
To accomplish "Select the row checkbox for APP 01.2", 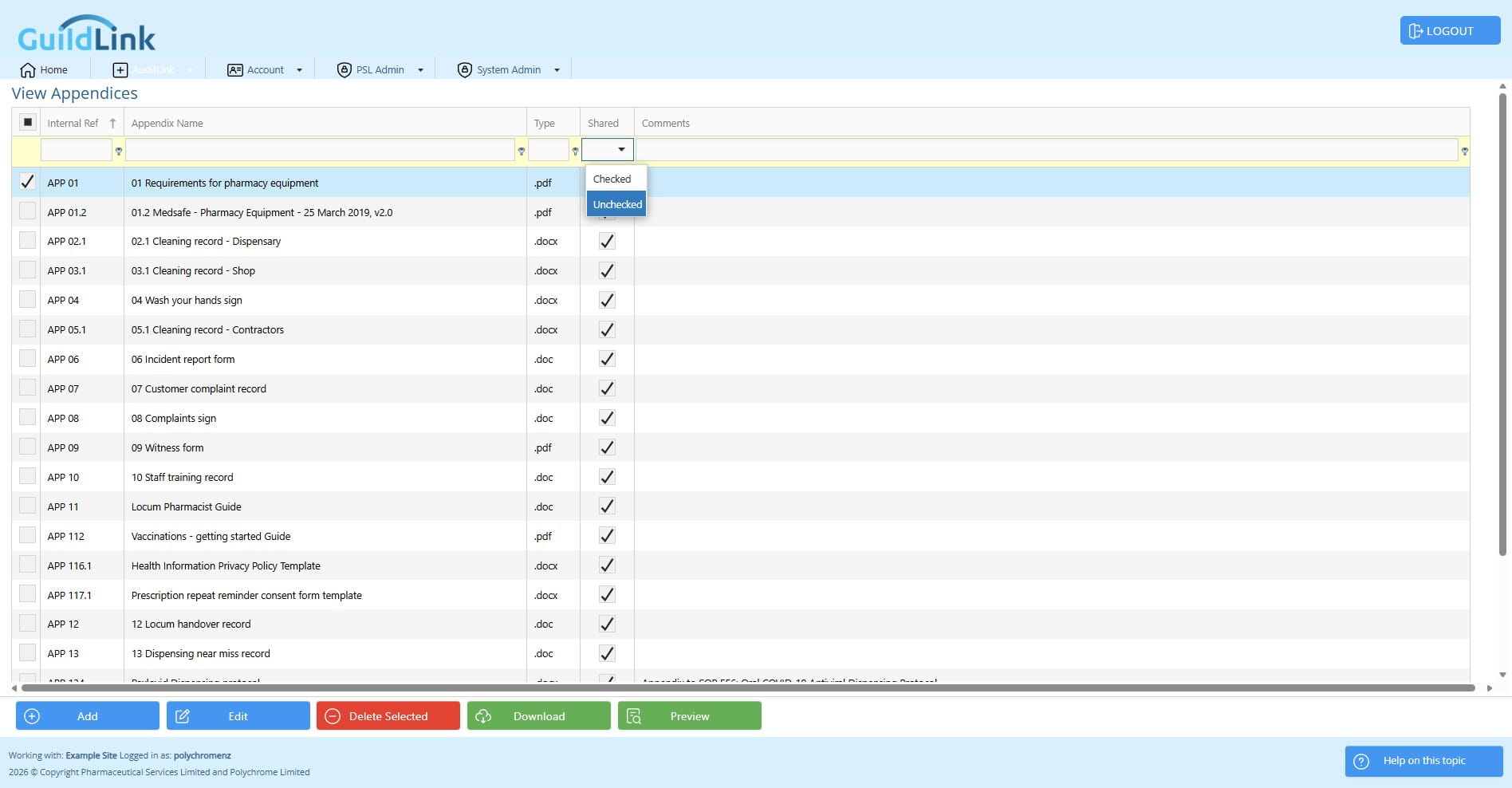I will click(27, 211).
